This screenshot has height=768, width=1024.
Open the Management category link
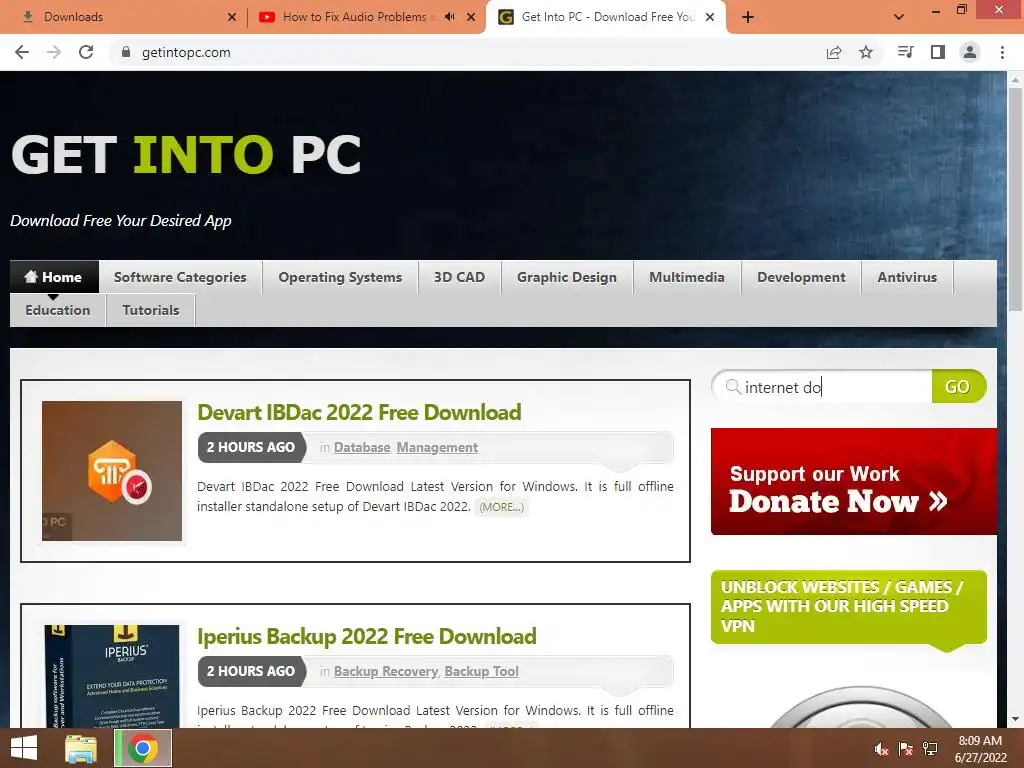click(x=437, y=447)
